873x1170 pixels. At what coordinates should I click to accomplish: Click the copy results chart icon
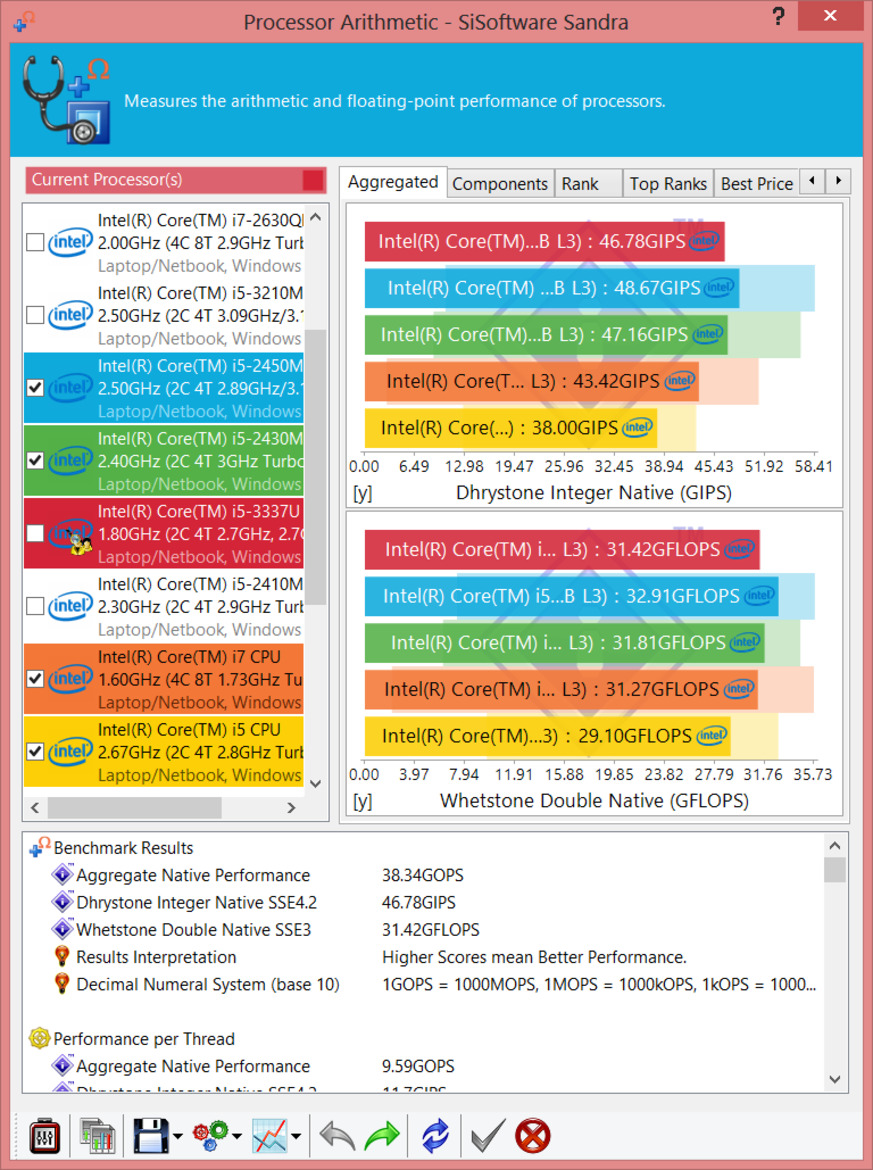pyautogui.click(x=97, y=1136)
